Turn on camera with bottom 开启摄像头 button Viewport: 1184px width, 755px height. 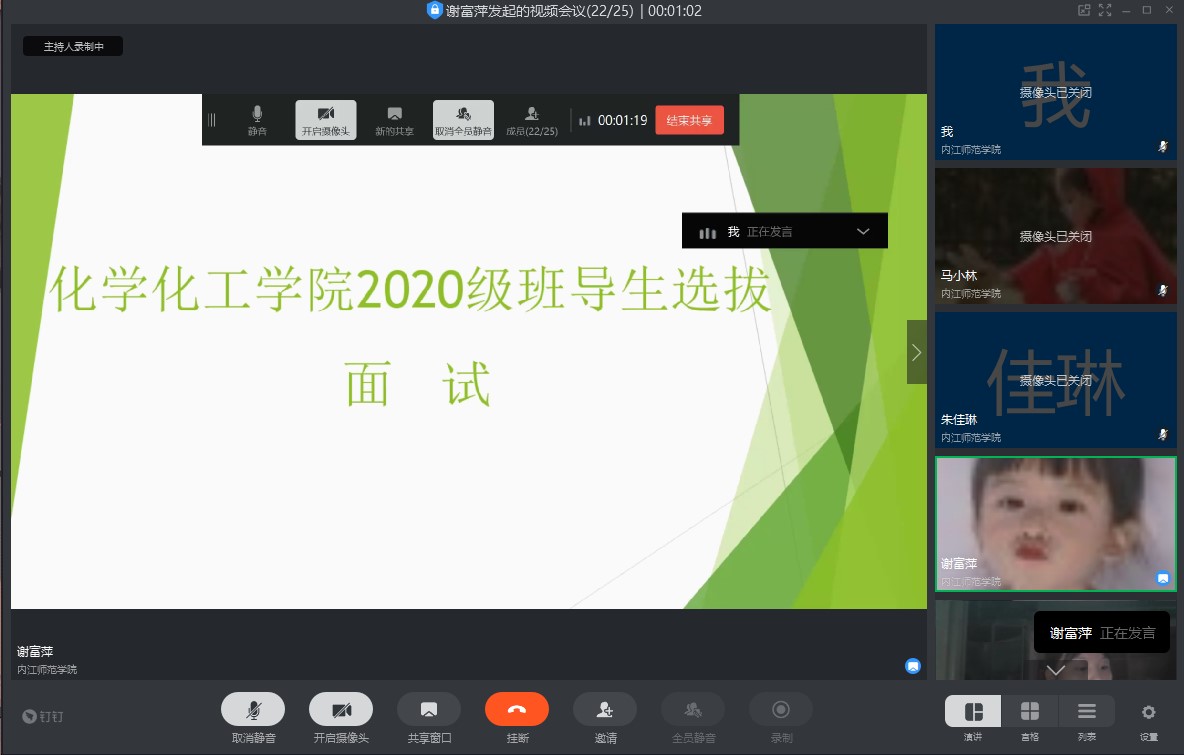(341, 709)
